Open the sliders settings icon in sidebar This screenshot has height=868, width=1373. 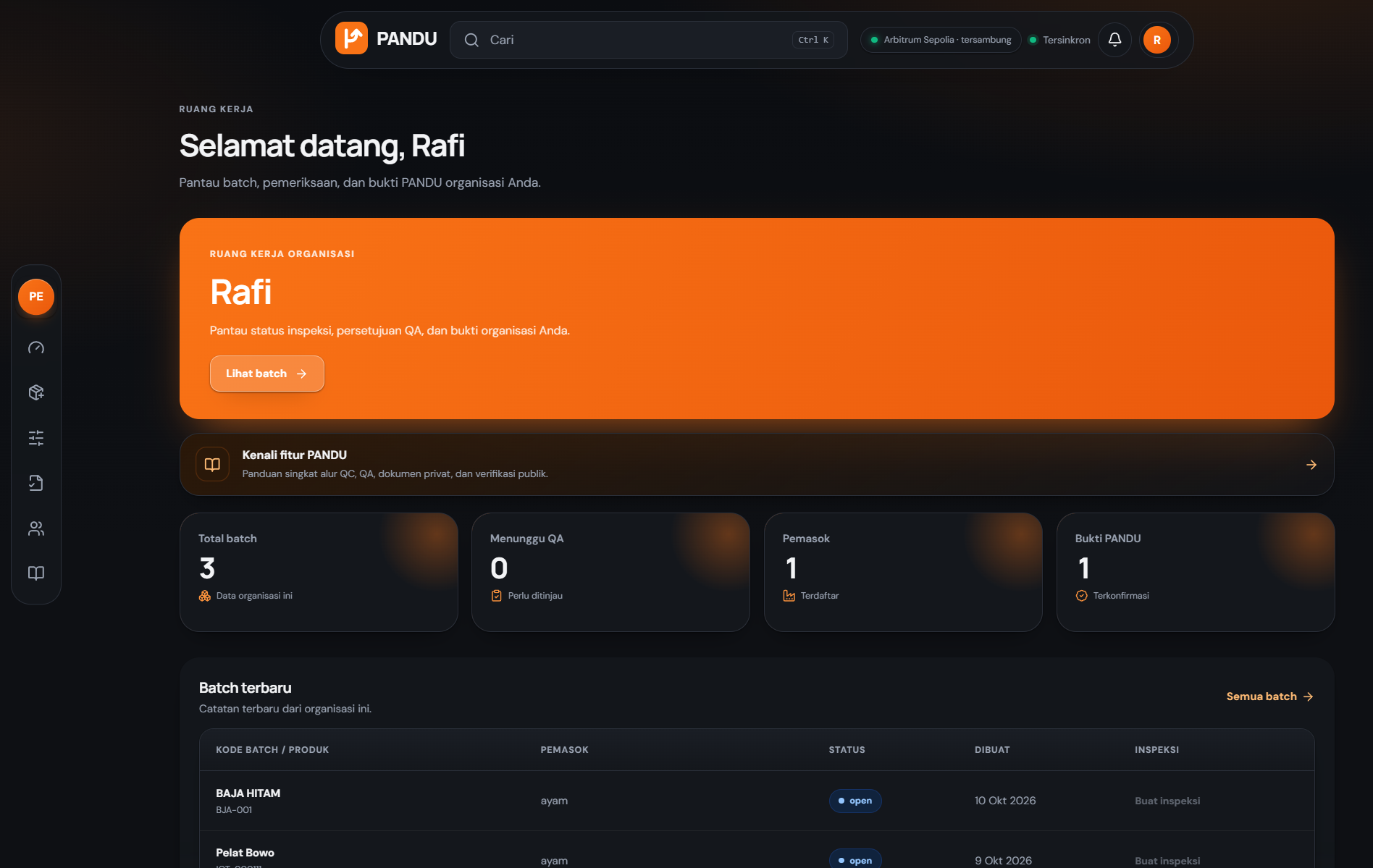click(x=36, y=437)
